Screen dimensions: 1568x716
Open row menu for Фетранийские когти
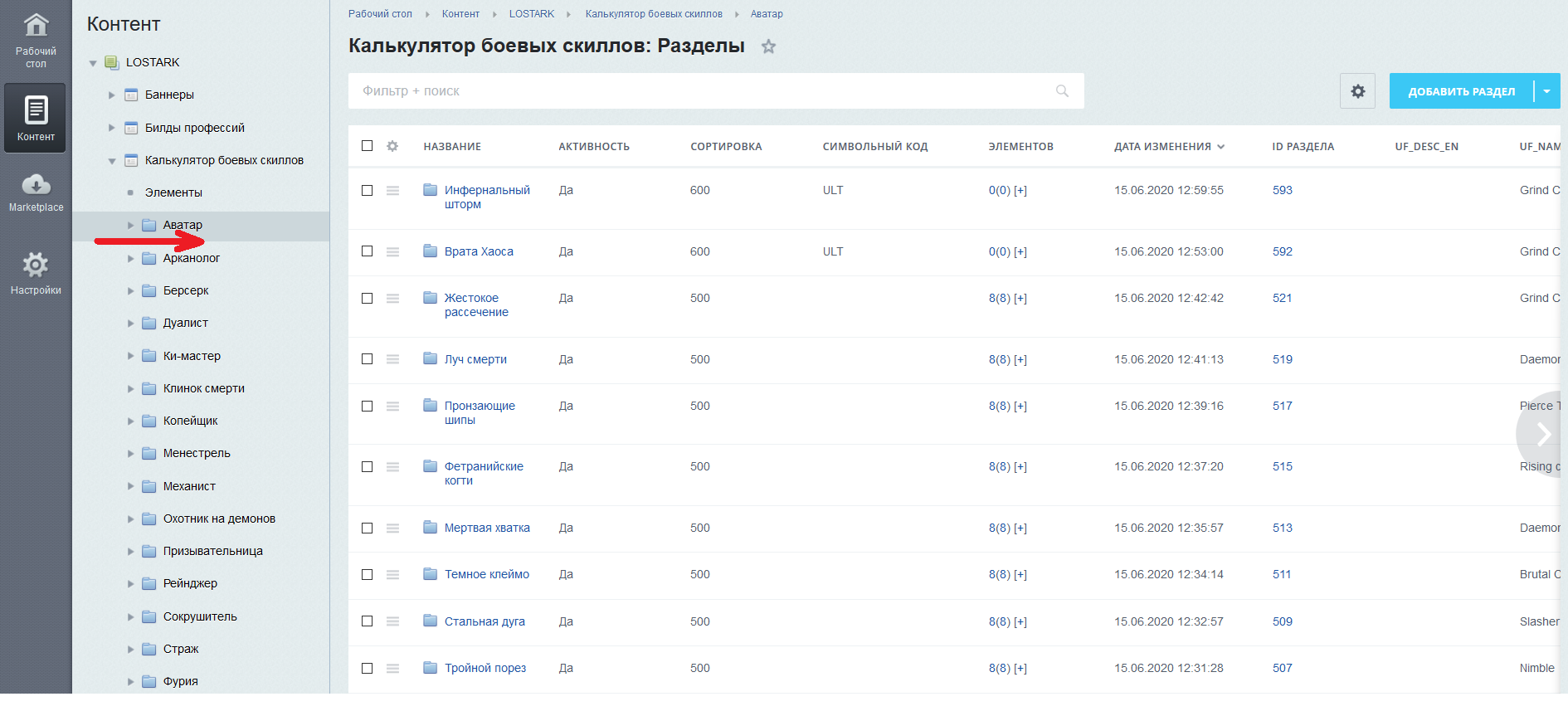pos(392,467)
